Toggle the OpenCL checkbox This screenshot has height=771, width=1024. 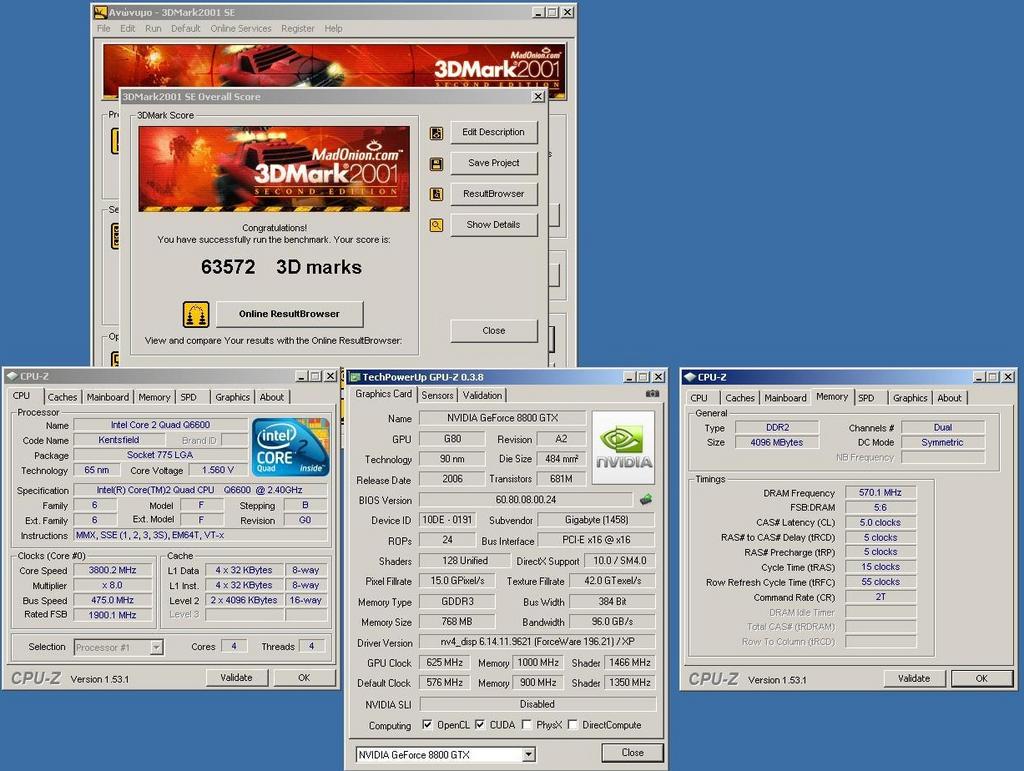click(427, 725)
